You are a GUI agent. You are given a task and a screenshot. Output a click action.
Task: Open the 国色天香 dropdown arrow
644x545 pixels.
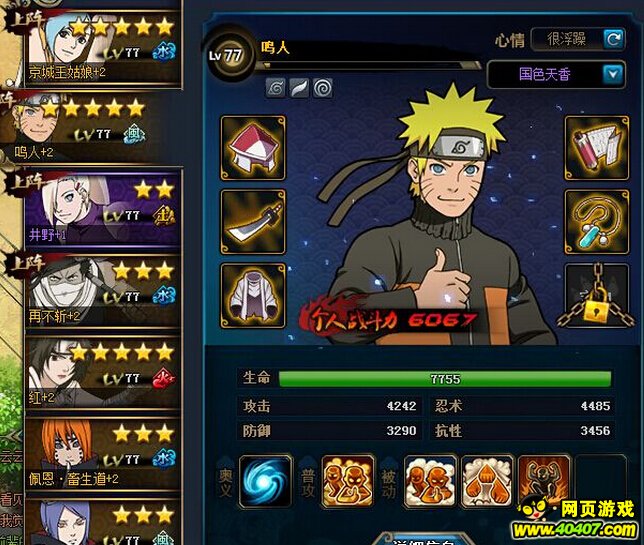click(614, 74)
